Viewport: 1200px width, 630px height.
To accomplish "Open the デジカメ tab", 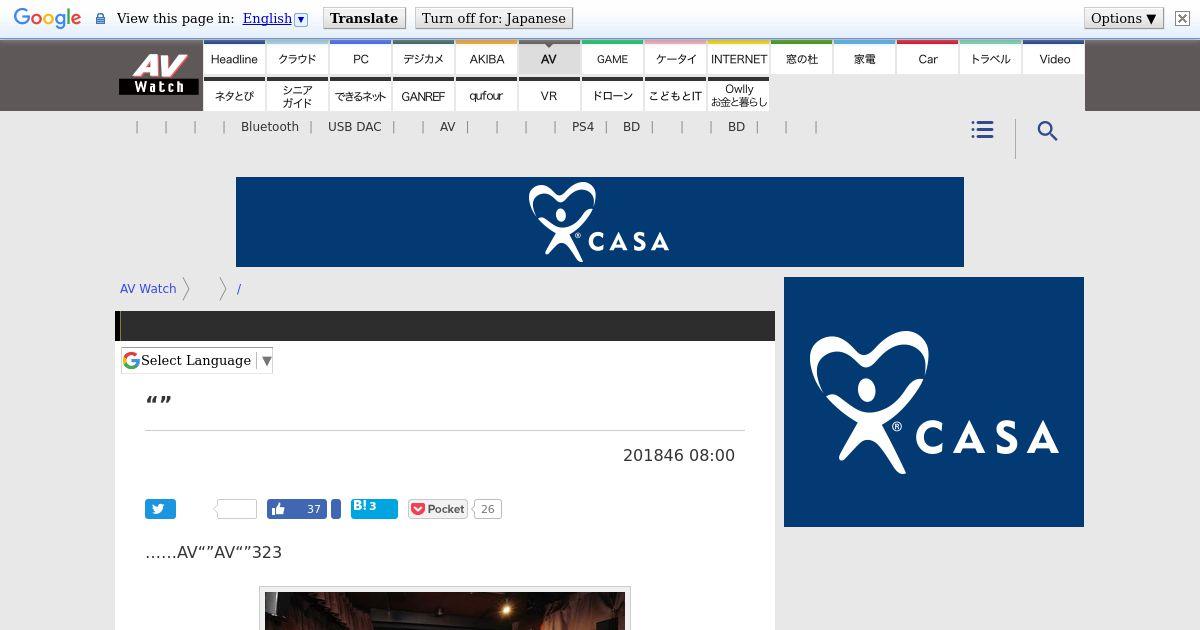I will pyautogui.click(x=423, y=58).
